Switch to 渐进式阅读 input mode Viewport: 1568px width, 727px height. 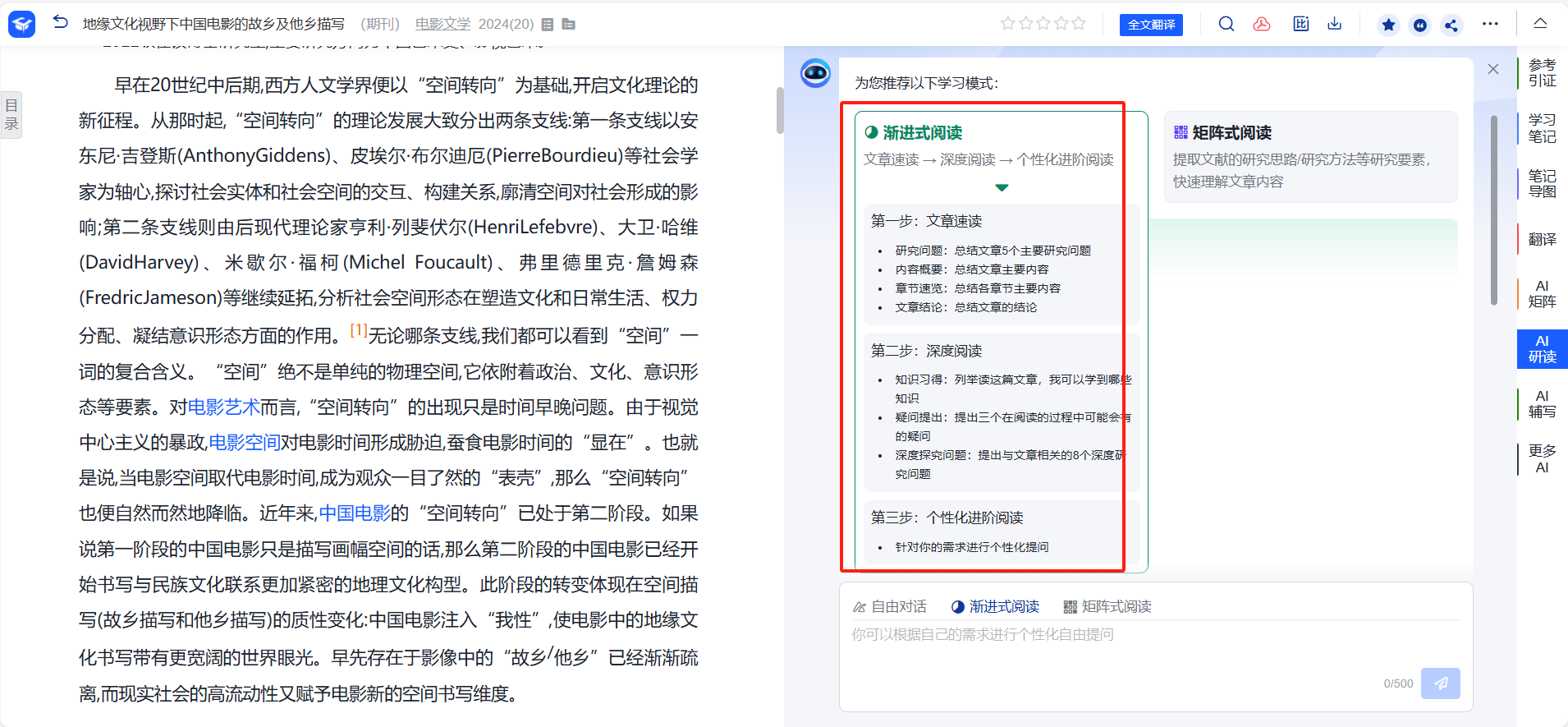coord(995,606)
